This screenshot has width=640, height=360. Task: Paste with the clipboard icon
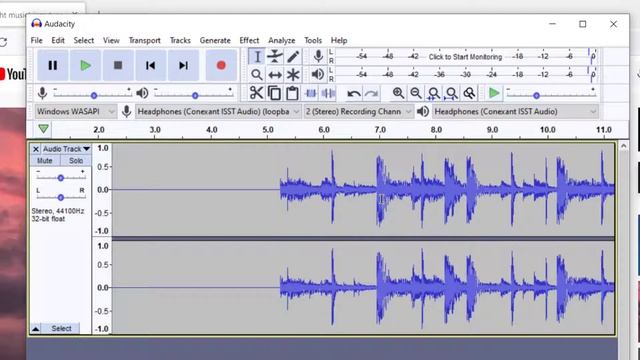tap(292, 93)
